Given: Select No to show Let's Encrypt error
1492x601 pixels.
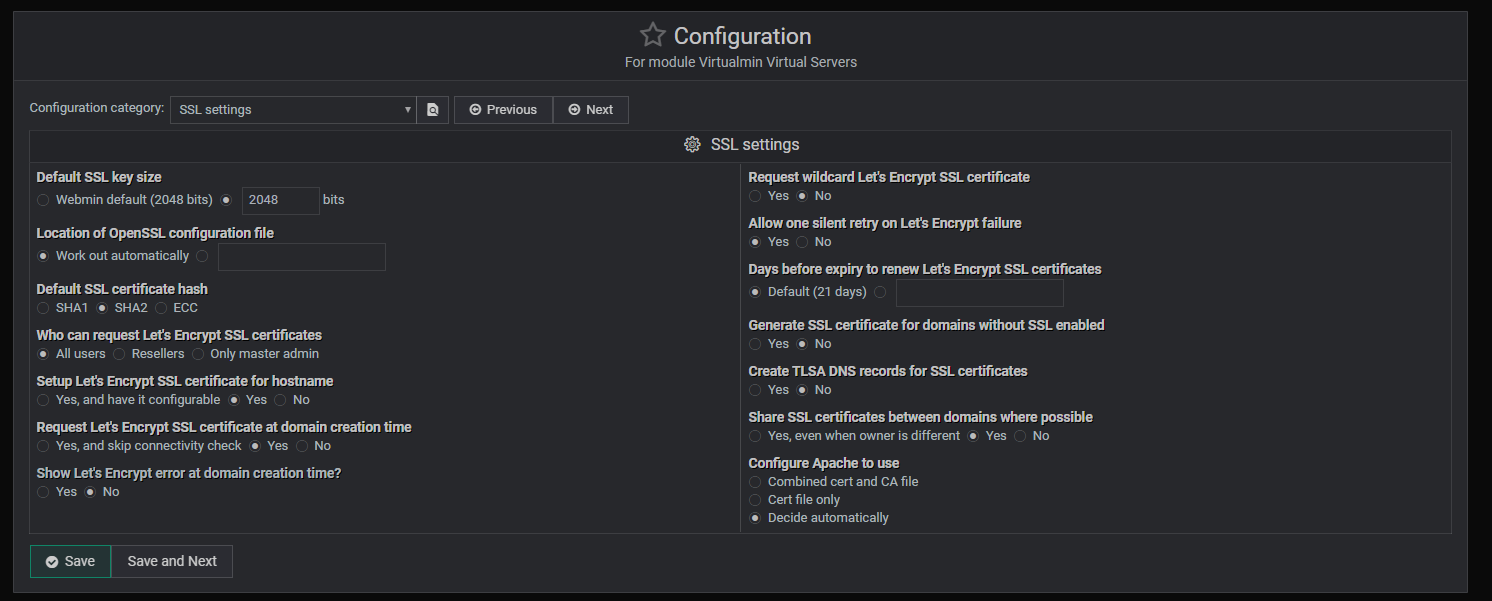Looking at the screenshot, I should click(91, 492).
